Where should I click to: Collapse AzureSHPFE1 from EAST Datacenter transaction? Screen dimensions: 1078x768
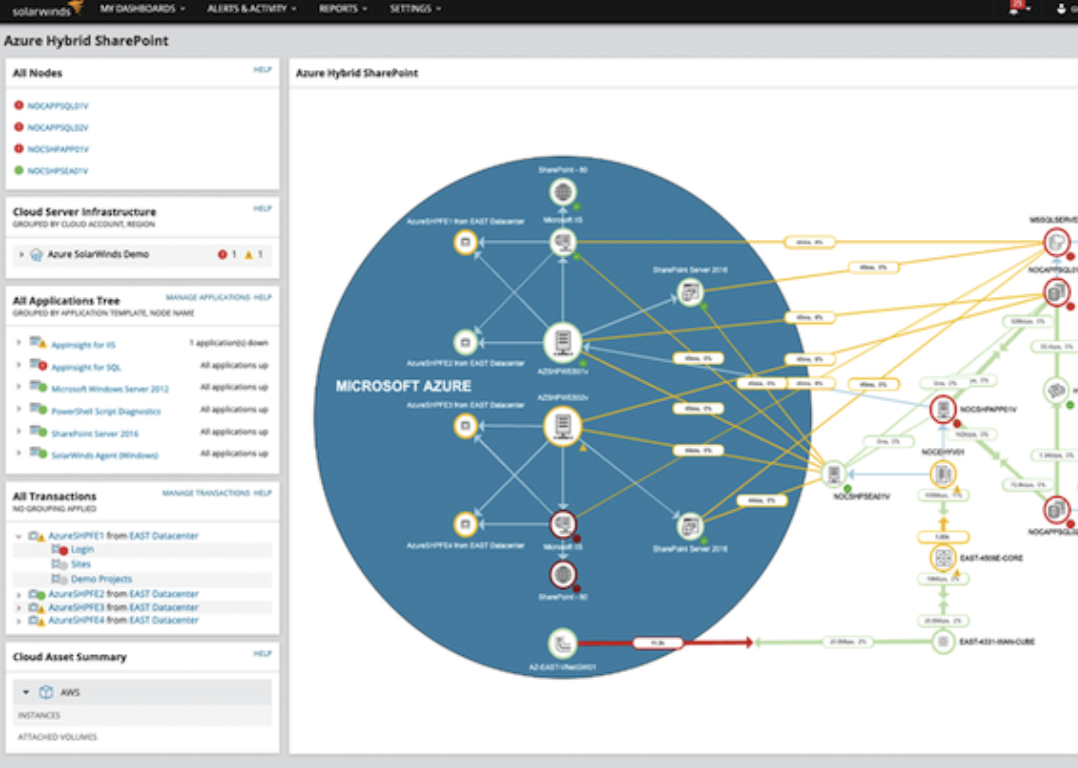(19, 536)
